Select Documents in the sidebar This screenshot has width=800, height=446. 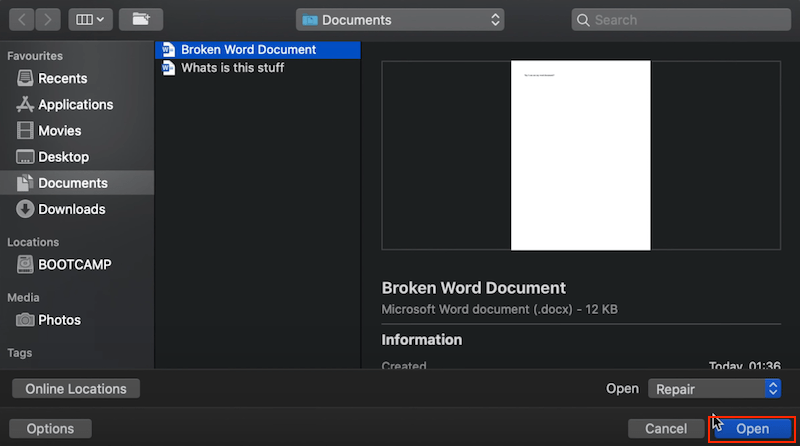[72, 183]
